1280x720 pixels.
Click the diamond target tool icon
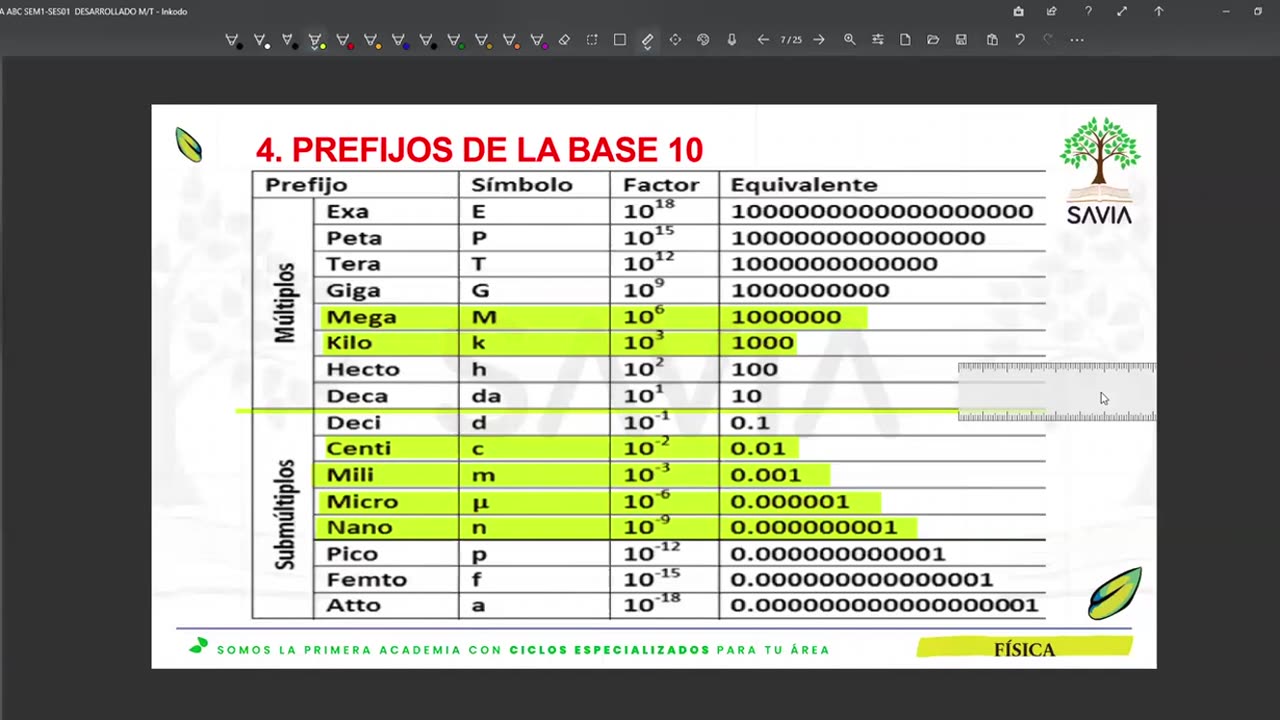coord(675,40)
